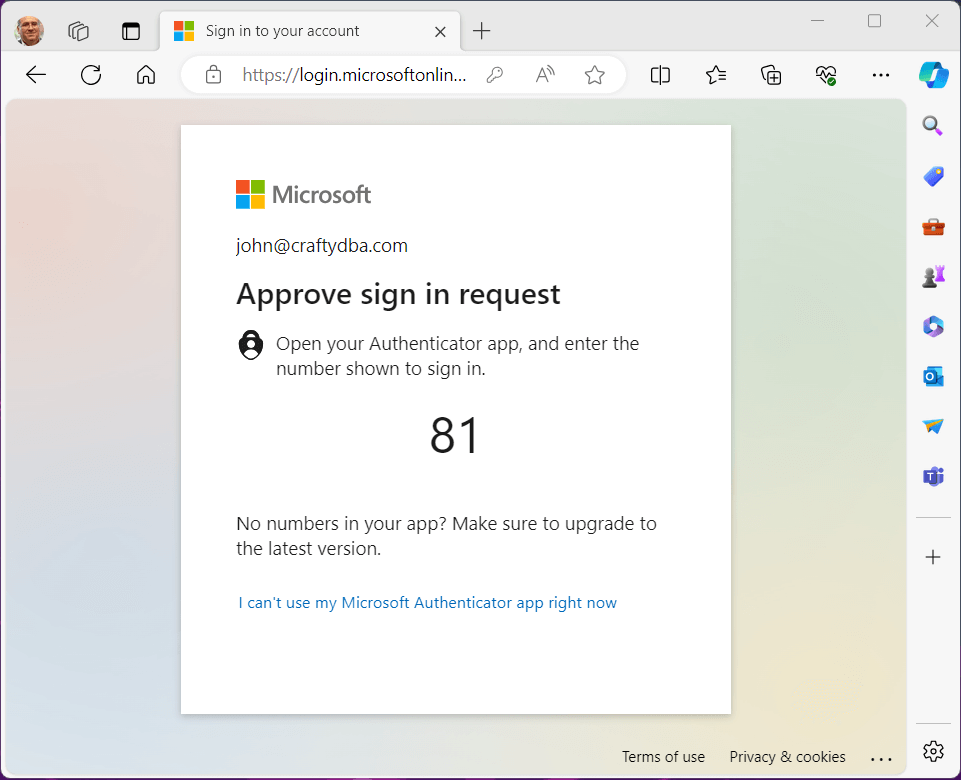Open the Privacy & cookies link
The image size is (961, 780).
tap(787, 757)
